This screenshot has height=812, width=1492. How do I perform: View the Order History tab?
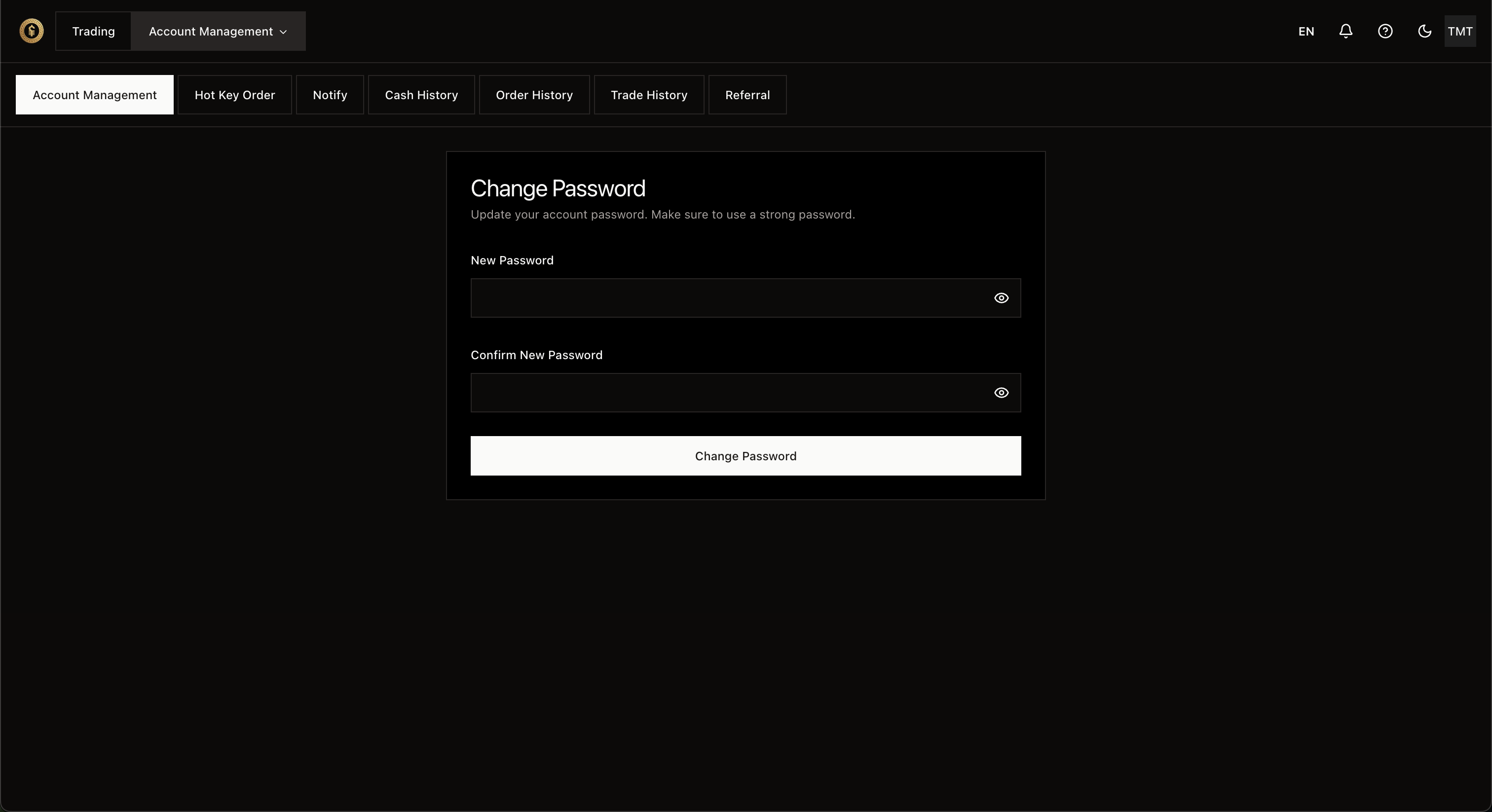pyautogui.click(x=534, y=95)
